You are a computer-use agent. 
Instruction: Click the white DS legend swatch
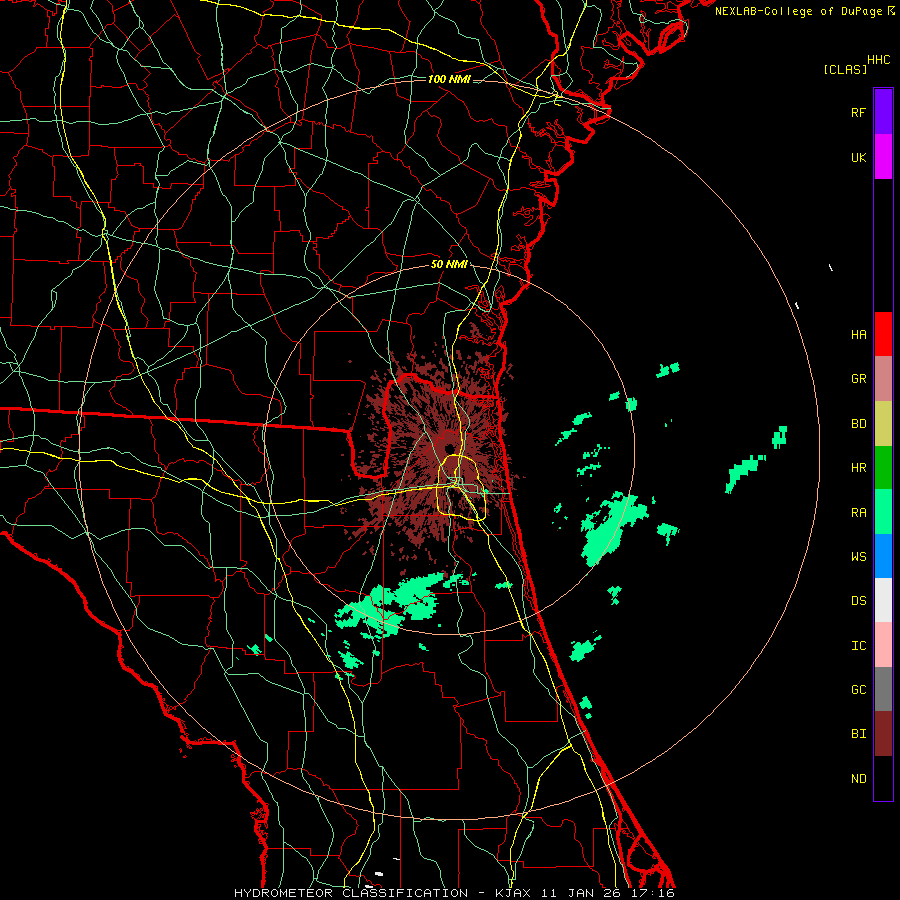point(883,600)
